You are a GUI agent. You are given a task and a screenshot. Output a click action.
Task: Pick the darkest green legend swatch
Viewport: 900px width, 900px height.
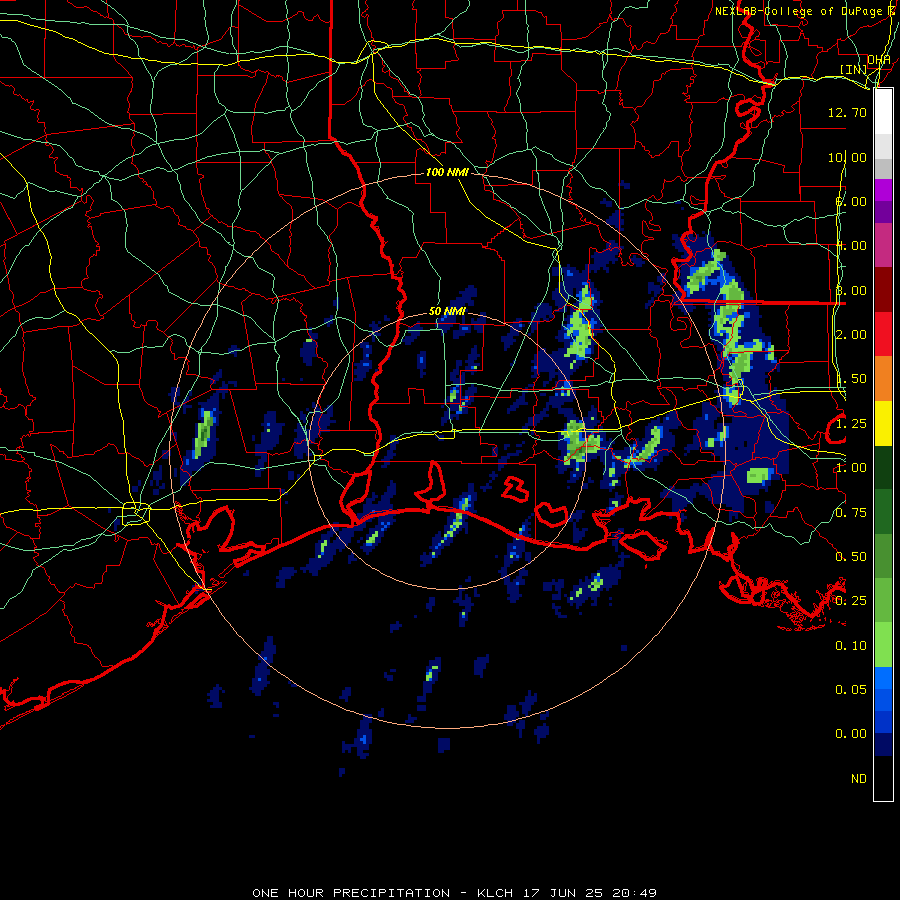(883, 467)
